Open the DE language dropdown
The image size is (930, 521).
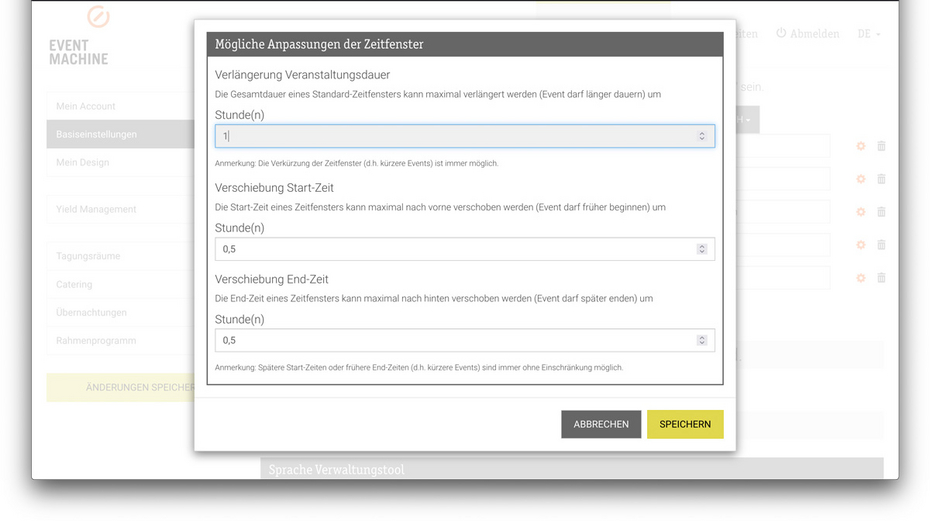[868, 34]
